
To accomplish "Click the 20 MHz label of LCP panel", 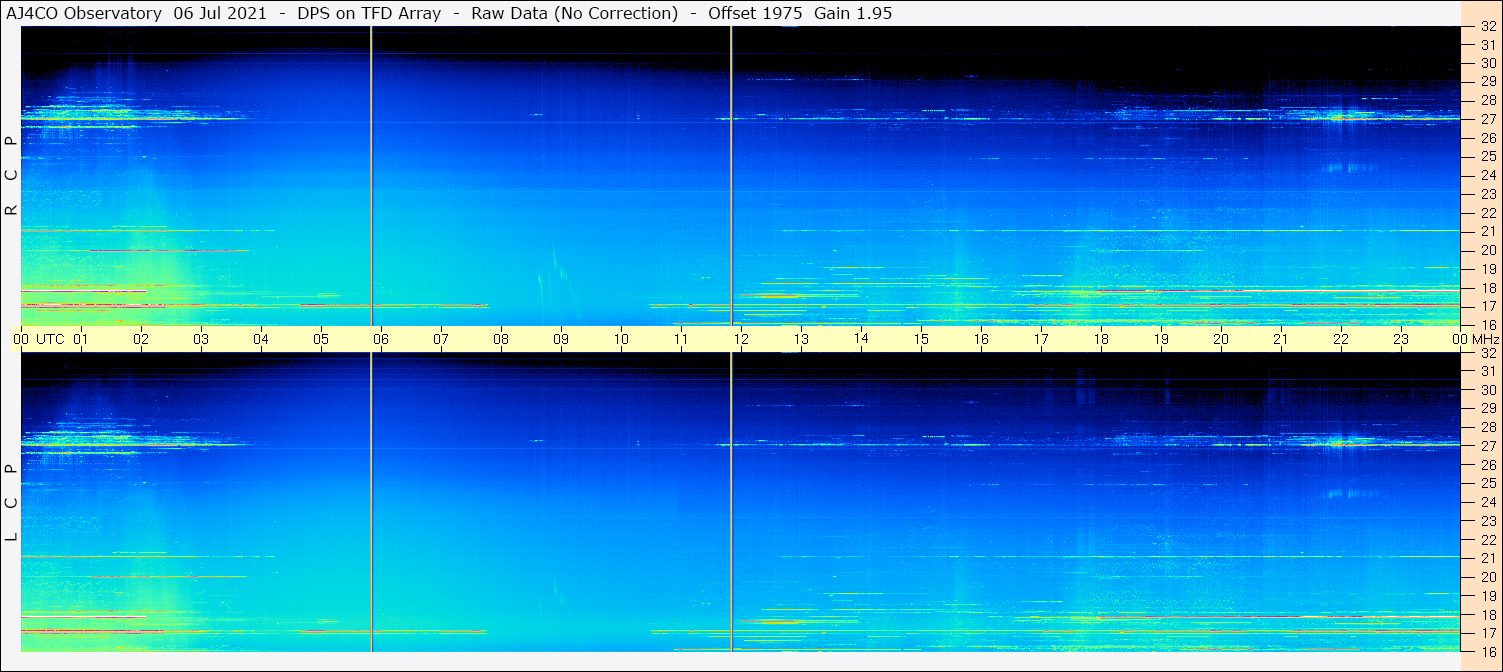I will coord(1487,577).
